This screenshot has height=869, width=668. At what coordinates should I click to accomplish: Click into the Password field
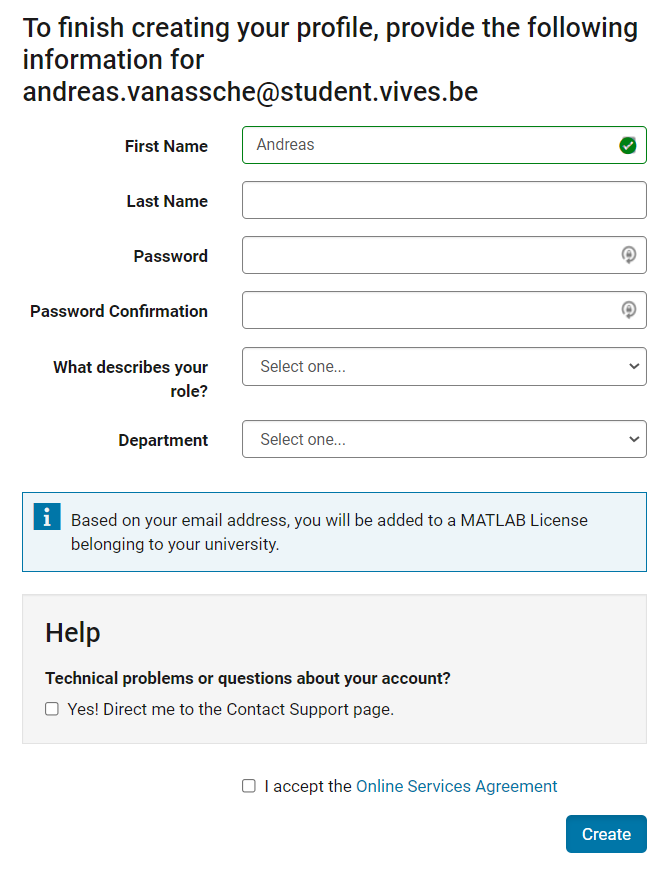click(x=444, y=255)
